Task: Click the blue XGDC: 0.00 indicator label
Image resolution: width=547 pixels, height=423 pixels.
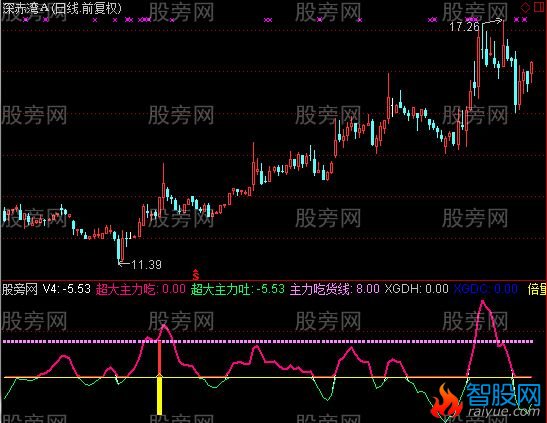Action: (x=486, y=289)
